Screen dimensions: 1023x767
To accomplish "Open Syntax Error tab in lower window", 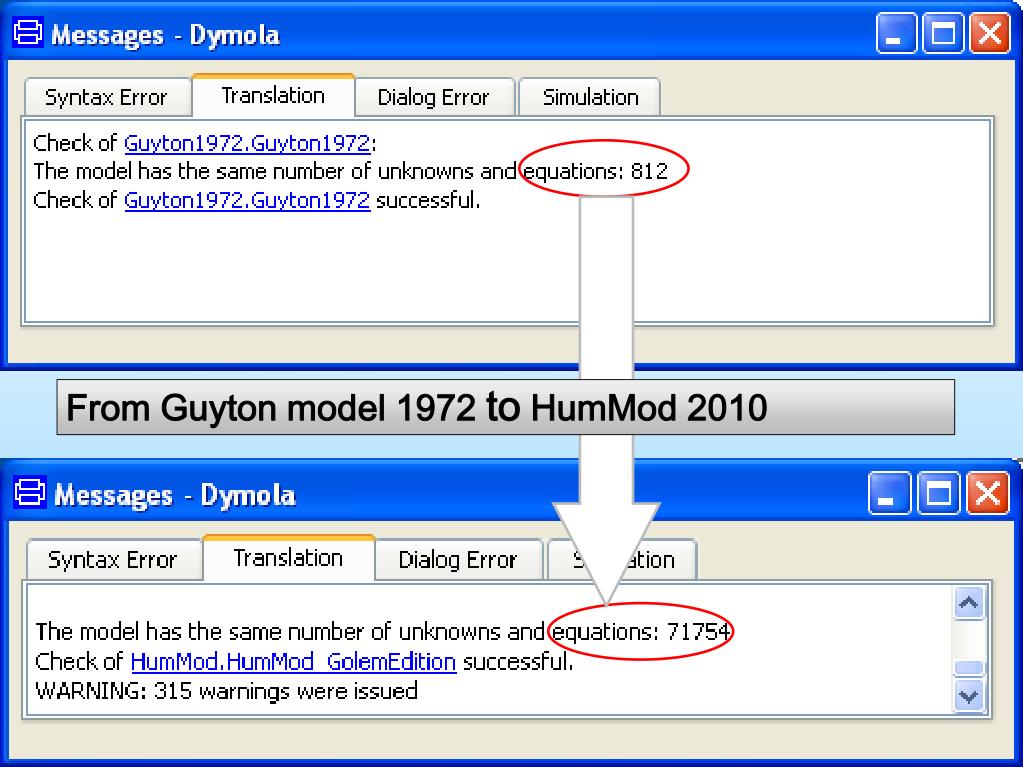I will 113,560.
